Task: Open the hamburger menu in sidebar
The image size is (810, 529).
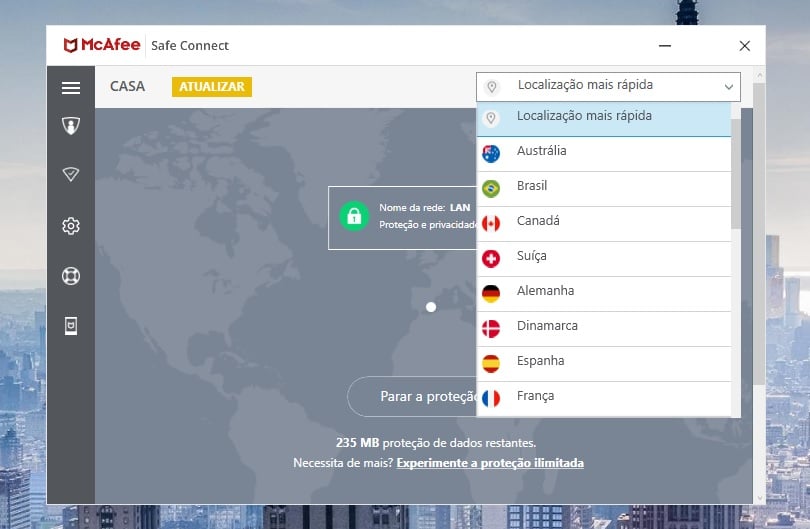Action: [x=71, y=88]
